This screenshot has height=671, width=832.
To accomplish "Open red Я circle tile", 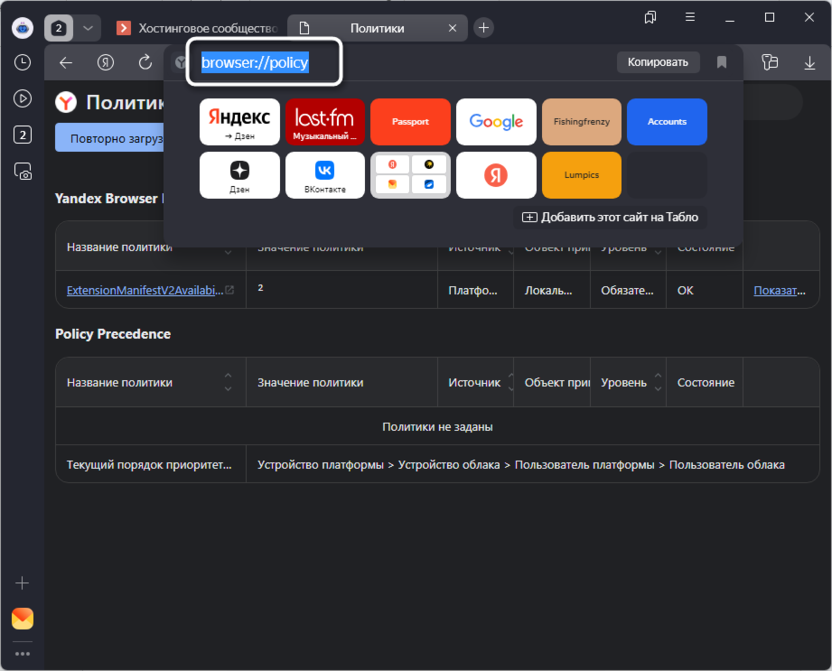I will 496,175.
